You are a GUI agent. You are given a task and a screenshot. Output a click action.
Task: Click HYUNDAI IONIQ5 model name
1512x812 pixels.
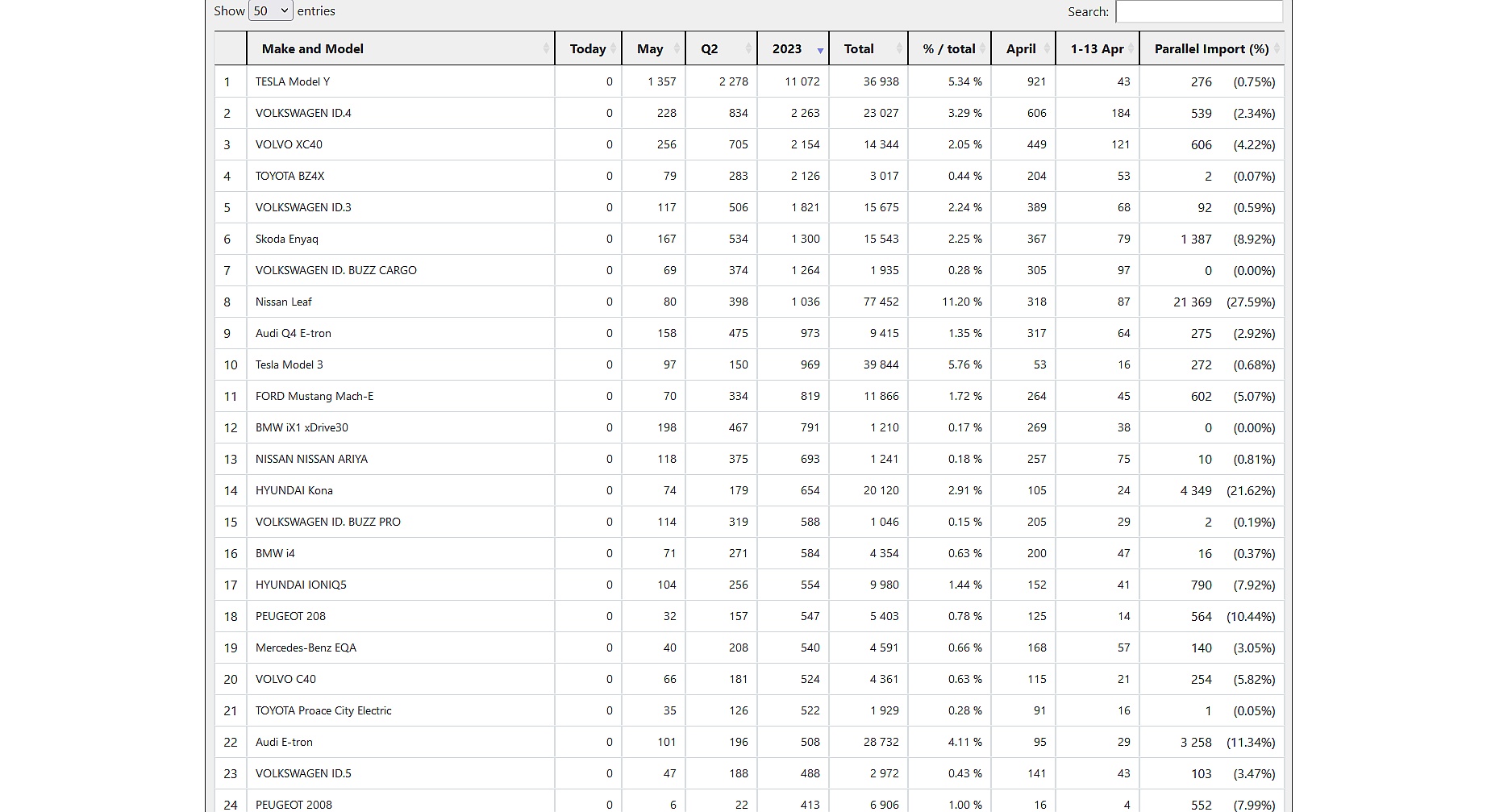pos(301,585)
